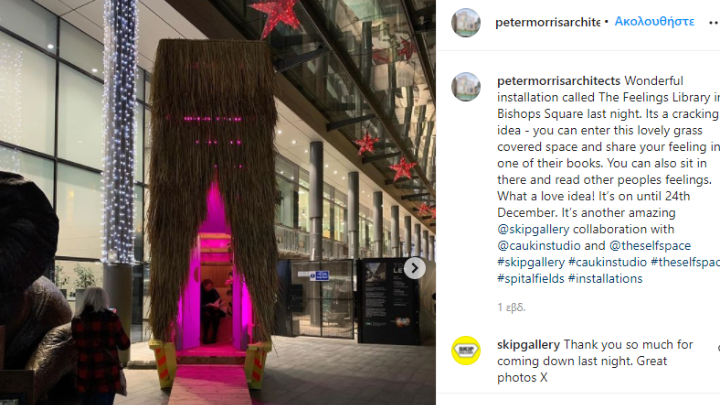Screen dimensions: 720x405
Task: Click the caption avatar beside petermorrisarchitects
Action: point(466,87)
